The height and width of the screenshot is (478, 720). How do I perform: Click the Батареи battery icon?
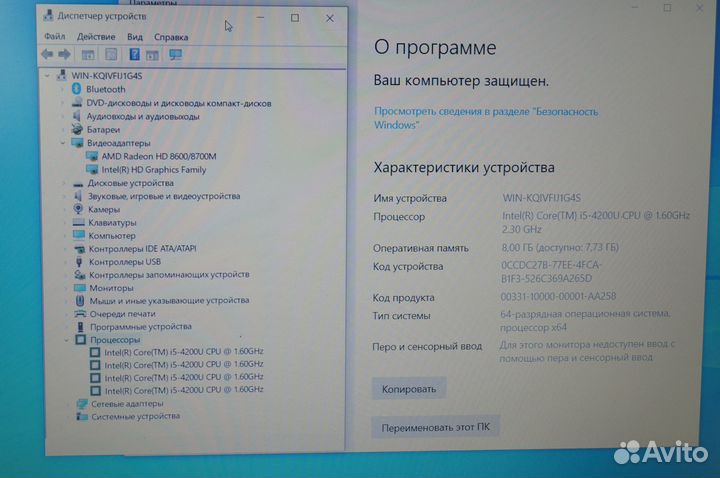tap(77, 129)
